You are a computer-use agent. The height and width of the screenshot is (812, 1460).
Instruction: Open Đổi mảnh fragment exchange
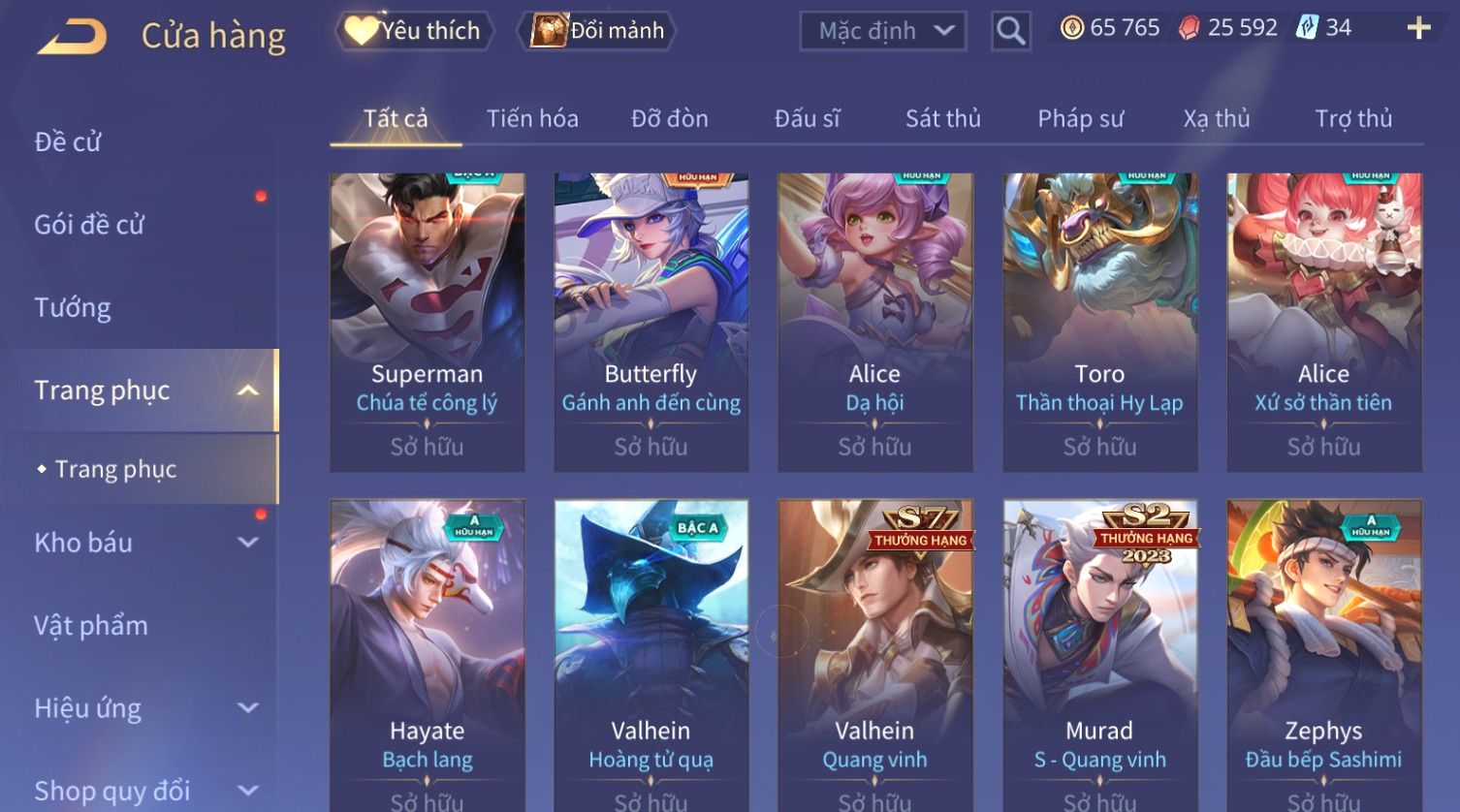coord(597,31)
